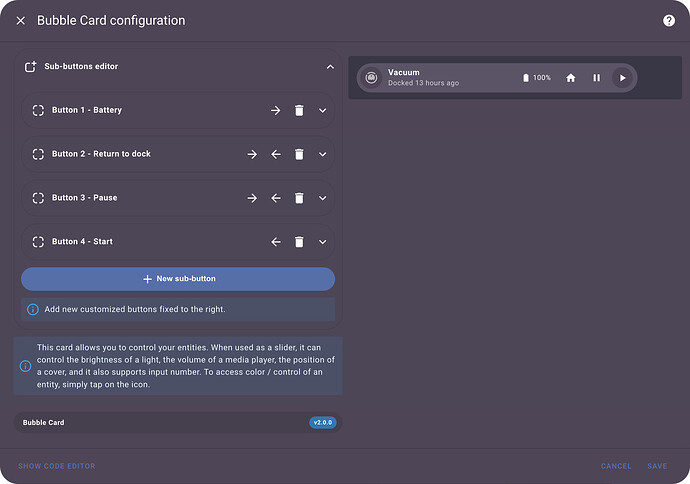The image size is (690, 484).
Task: Close the Bubble Card configuration dialog
Action: tap(21, 20)
